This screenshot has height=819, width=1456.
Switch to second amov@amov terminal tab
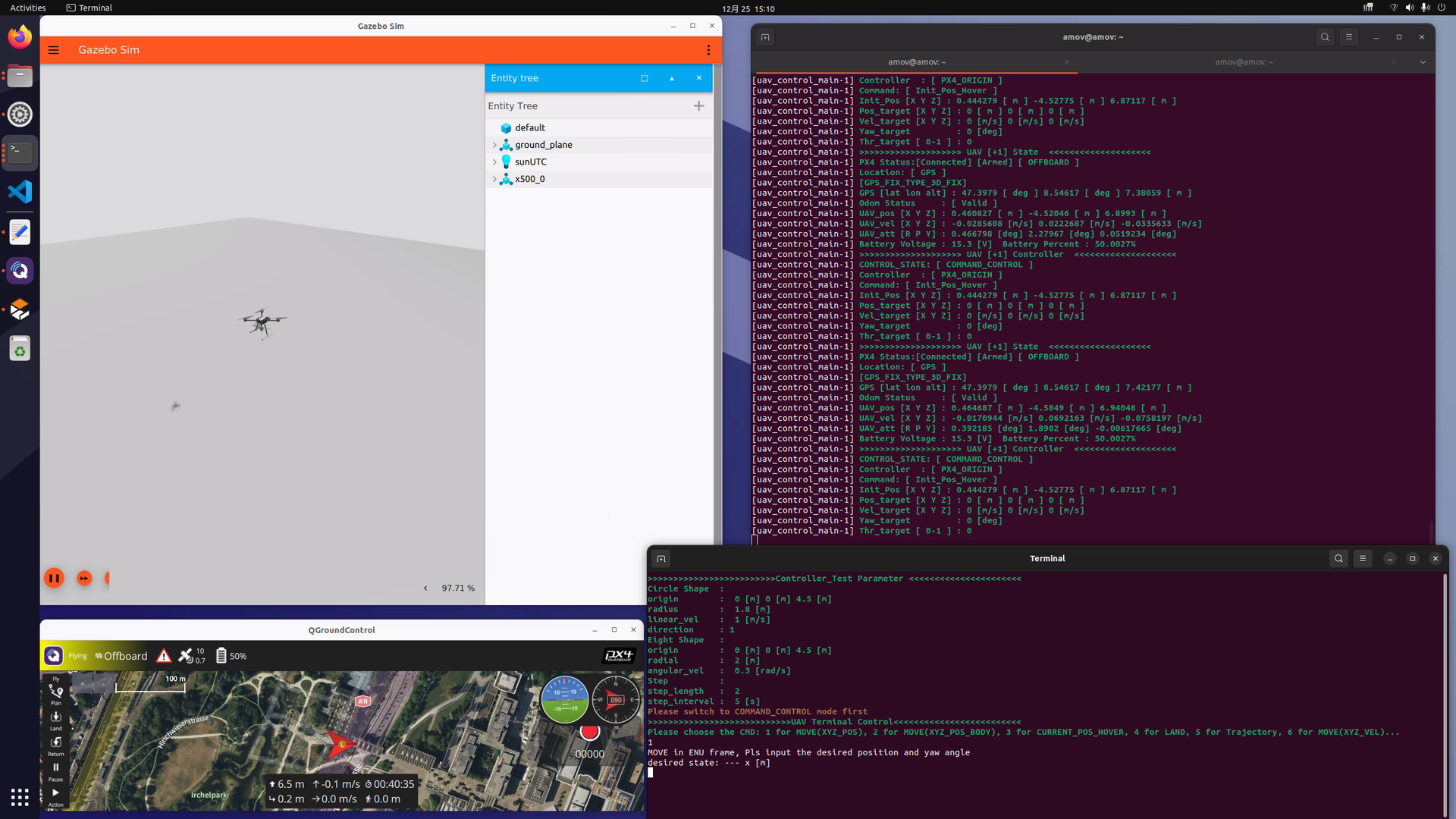1244,62
